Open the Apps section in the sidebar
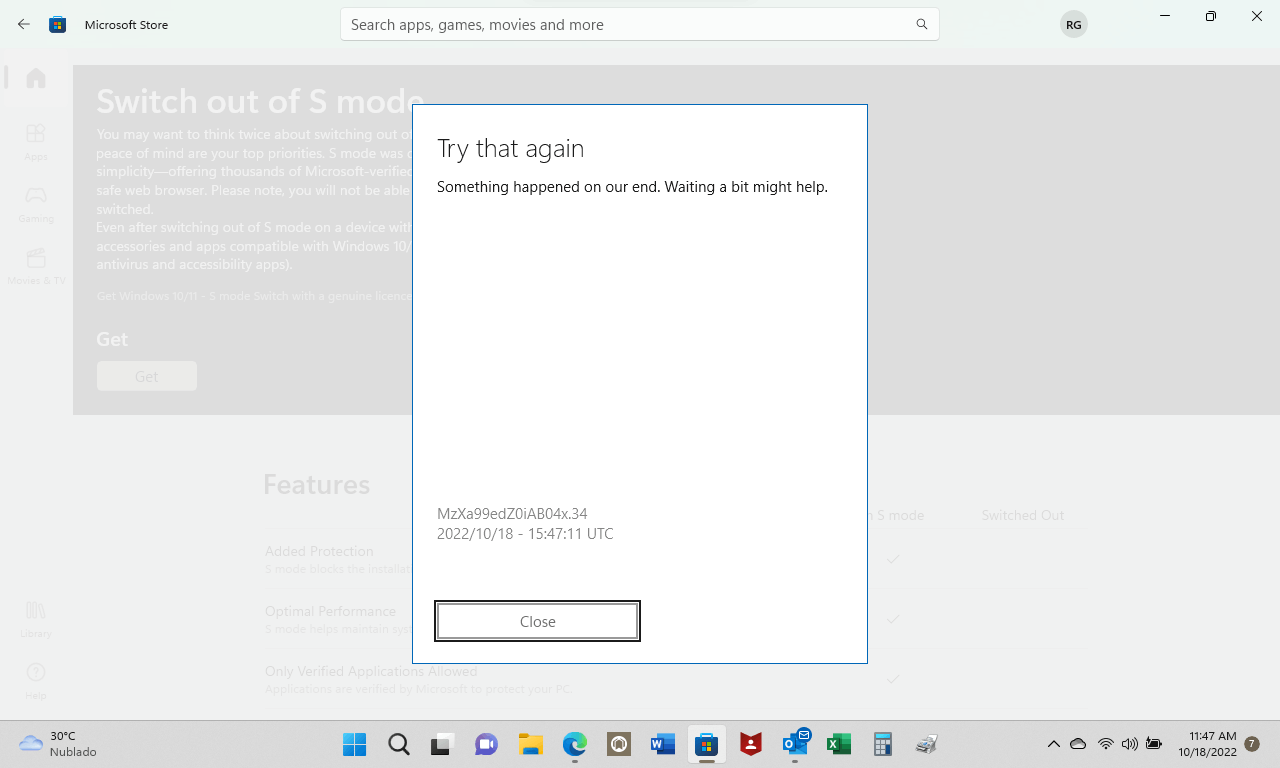This screenshot has height=768, width=1280. [36, 141]
